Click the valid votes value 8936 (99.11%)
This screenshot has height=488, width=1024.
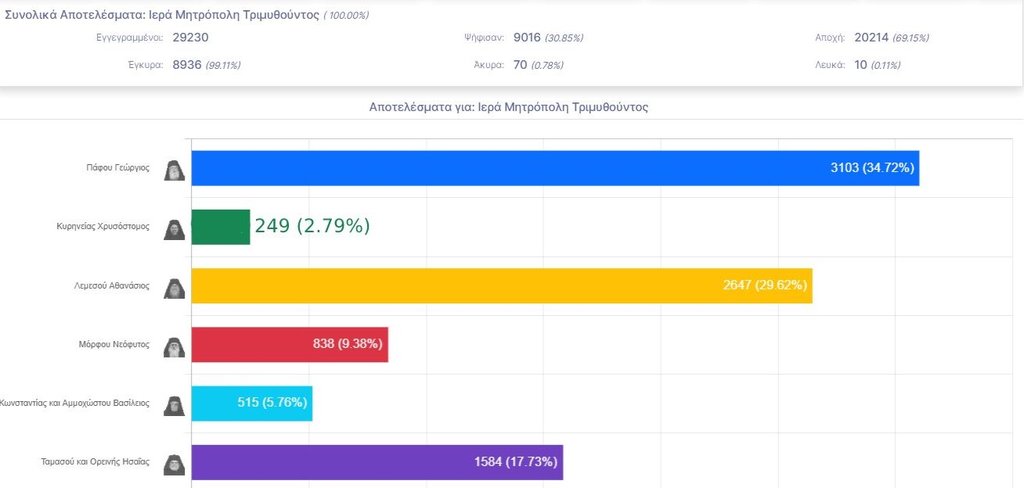(x=206, y=65)
